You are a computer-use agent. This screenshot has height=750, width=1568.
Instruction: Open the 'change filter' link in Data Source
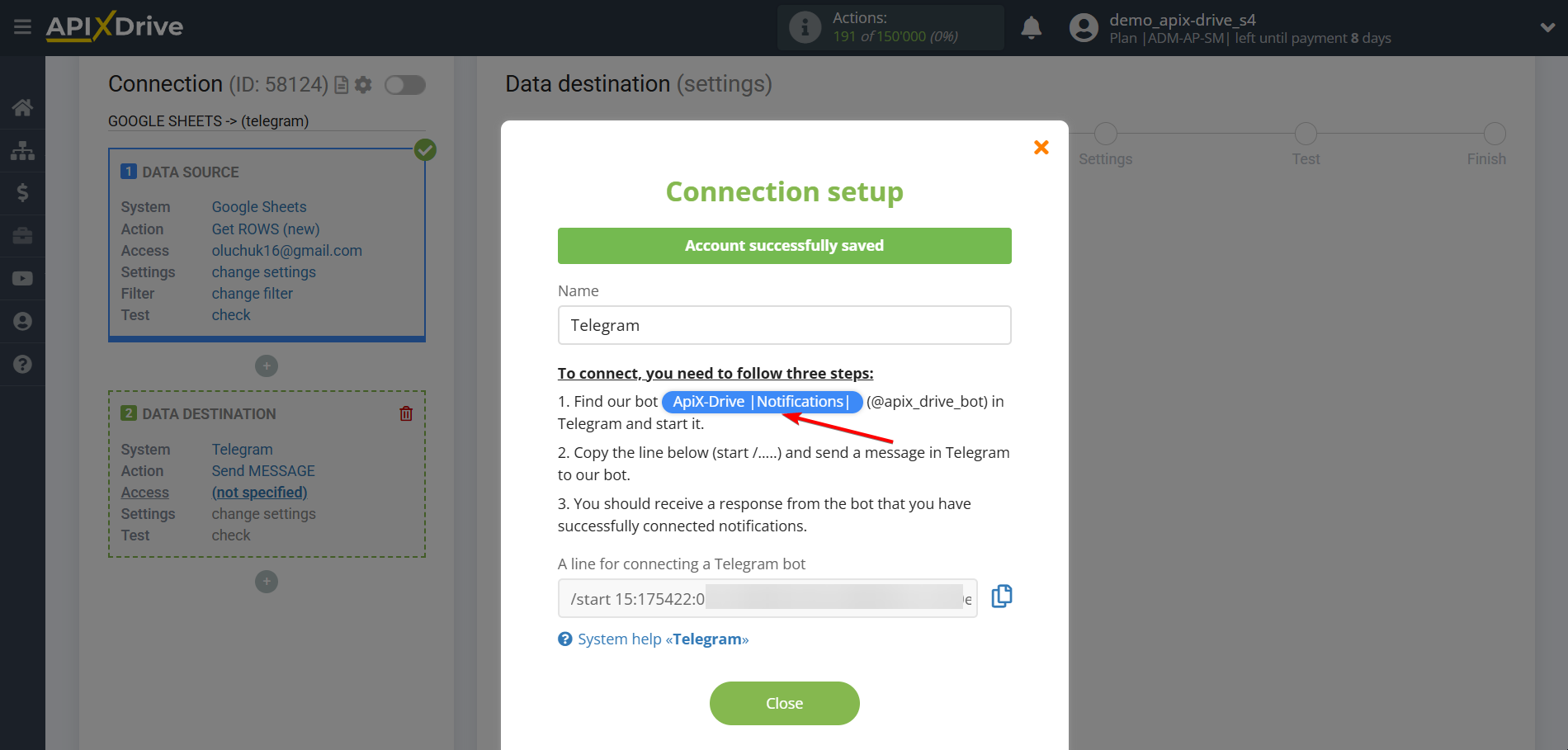tap(252, 293)
